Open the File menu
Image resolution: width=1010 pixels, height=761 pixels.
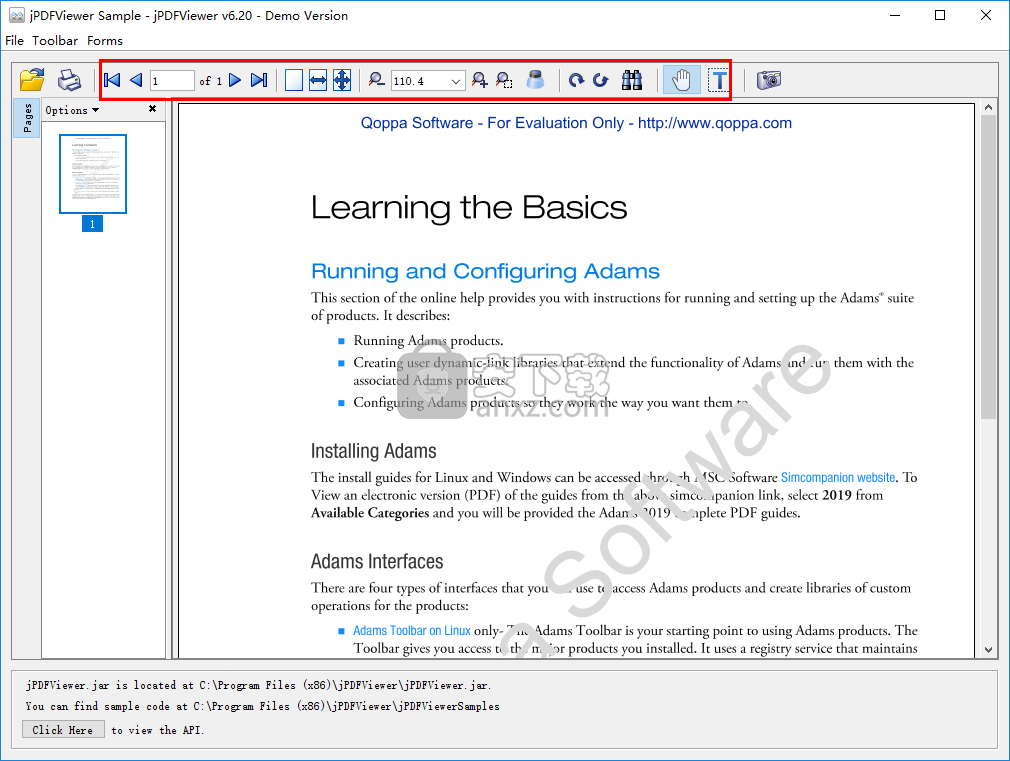14,41
